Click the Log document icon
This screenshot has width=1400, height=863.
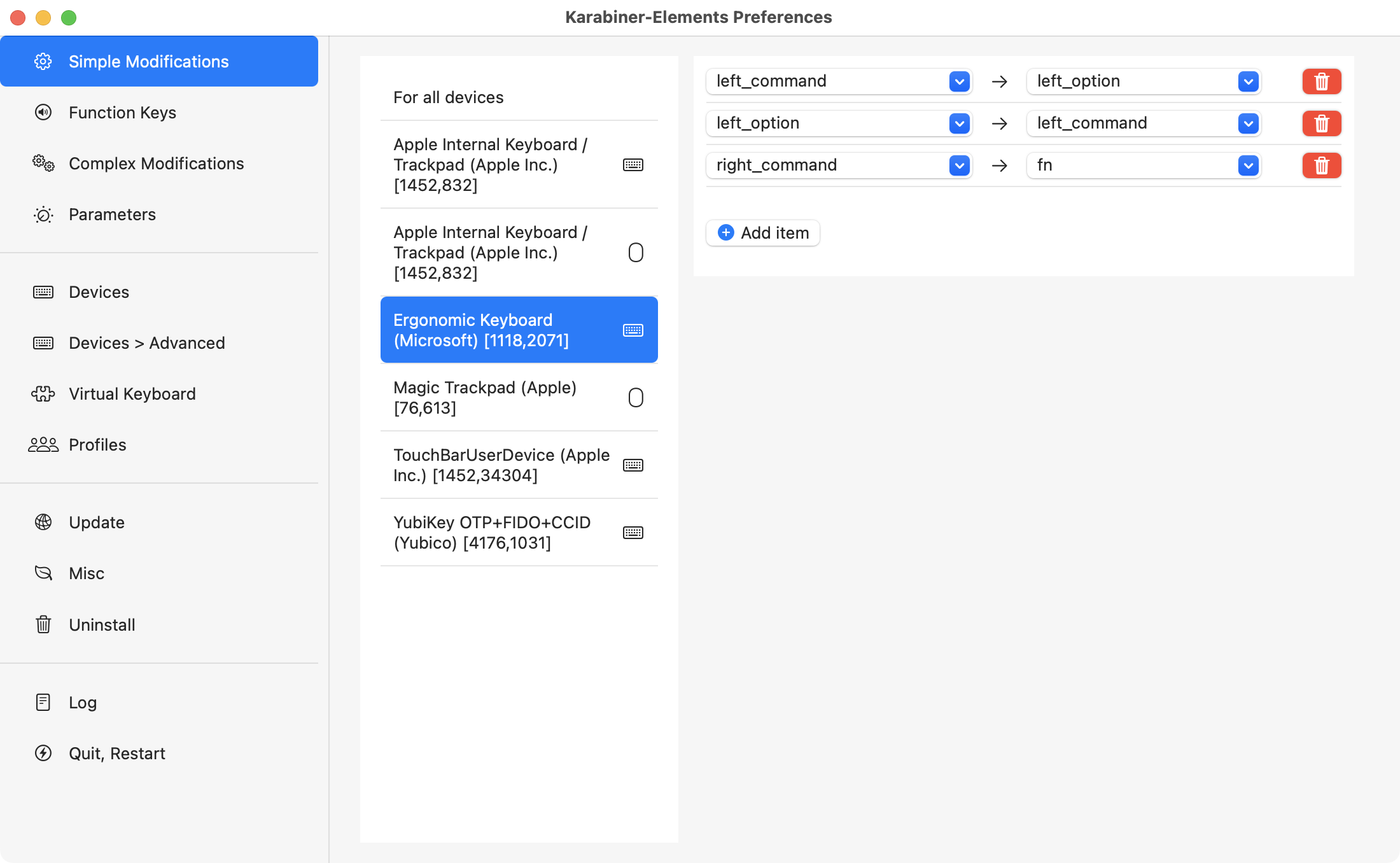click(x=43, y=702)
